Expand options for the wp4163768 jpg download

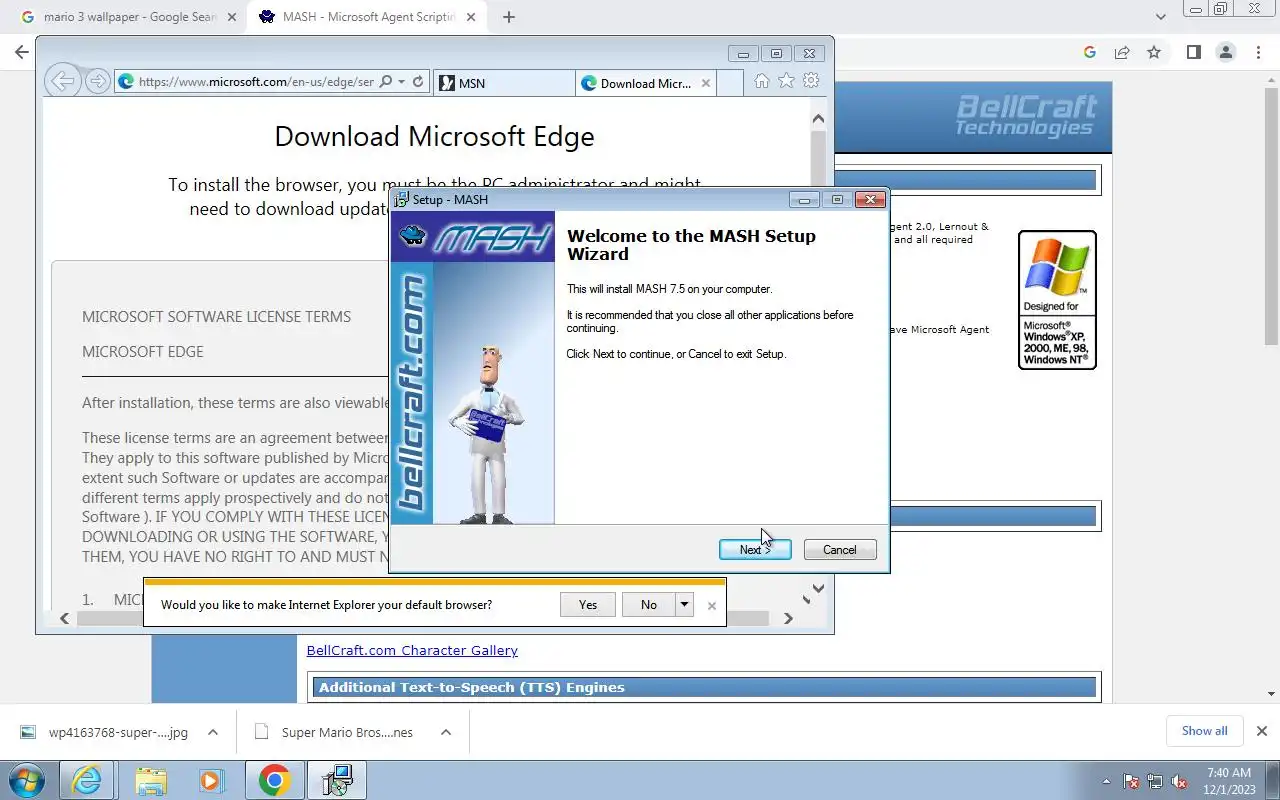(x=213, y=732)
